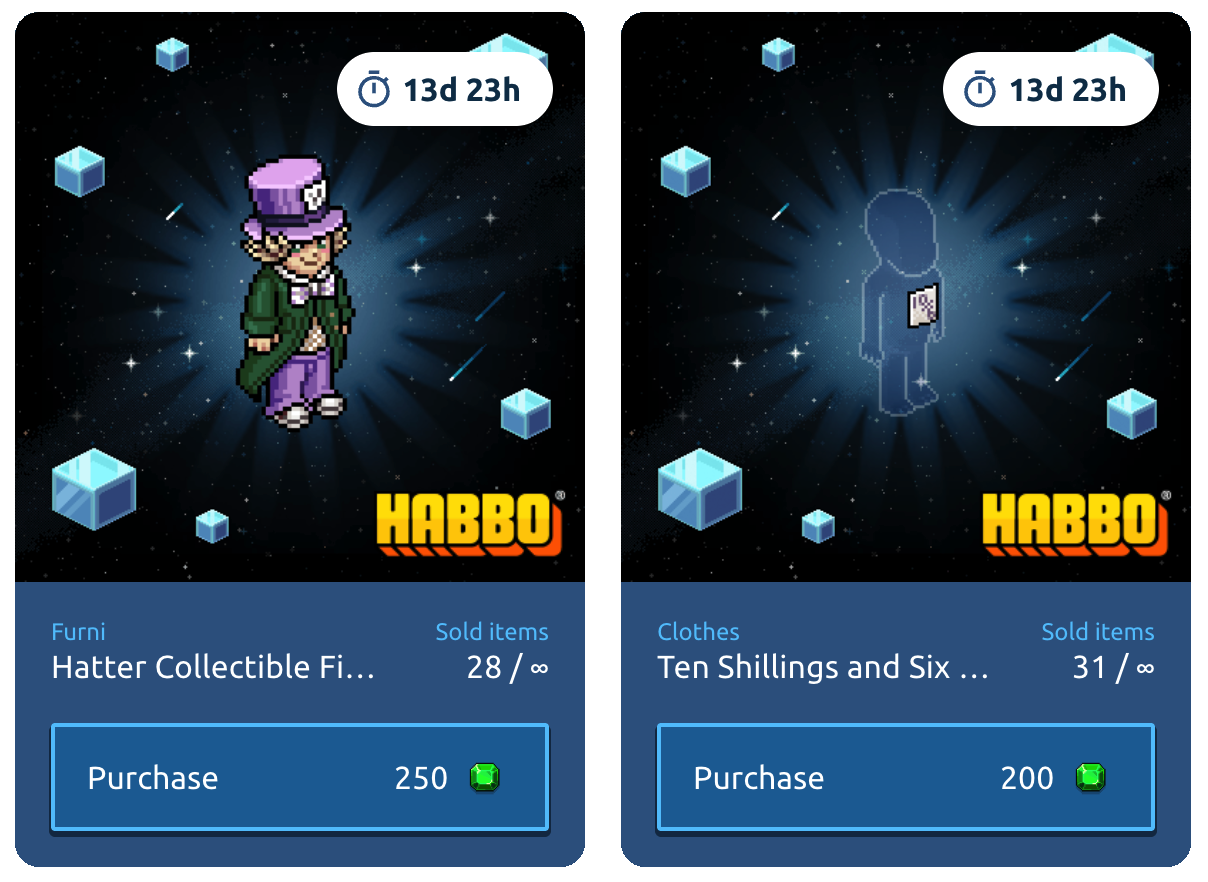This screenshot has height=882, width=1208.
Task: Click the Clothes category label
Action: point(699,632)
